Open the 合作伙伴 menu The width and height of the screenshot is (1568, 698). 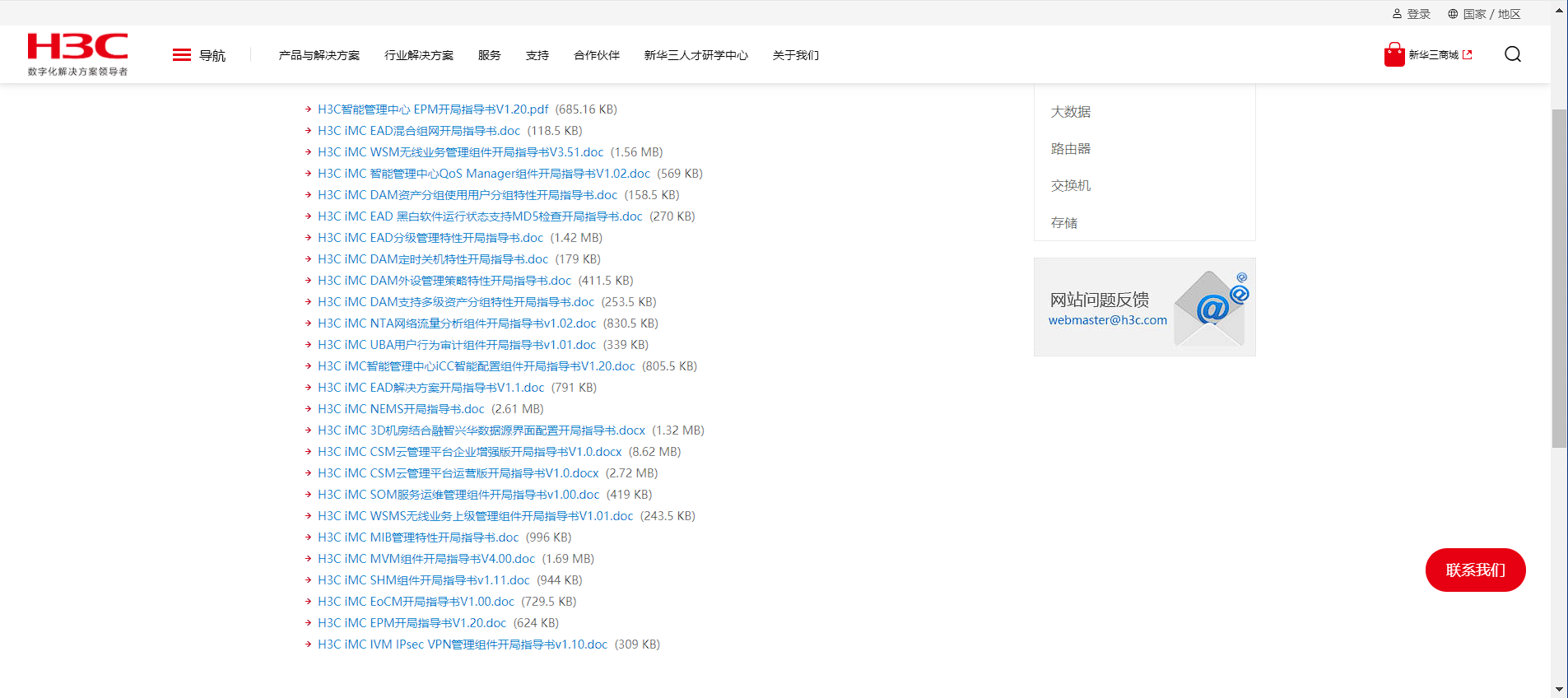(597, 55)
